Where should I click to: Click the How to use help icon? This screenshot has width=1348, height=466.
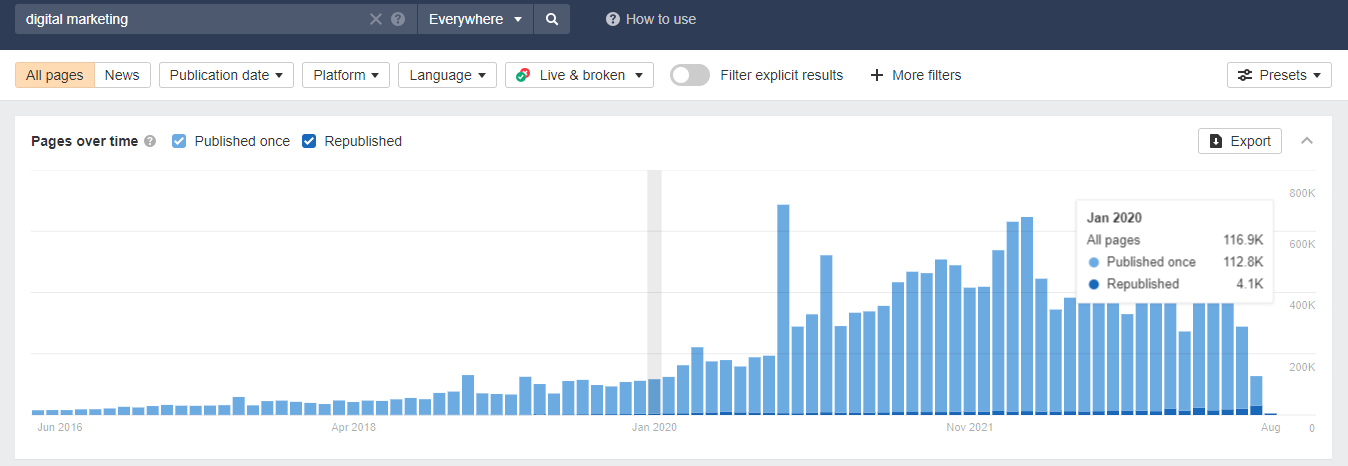pos(613,19)
